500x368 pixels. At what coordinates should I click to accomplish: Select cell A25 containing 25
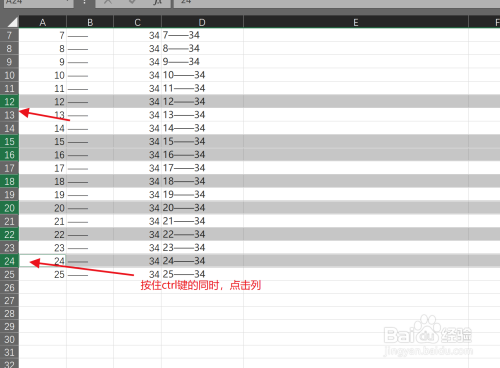(43, 274)
